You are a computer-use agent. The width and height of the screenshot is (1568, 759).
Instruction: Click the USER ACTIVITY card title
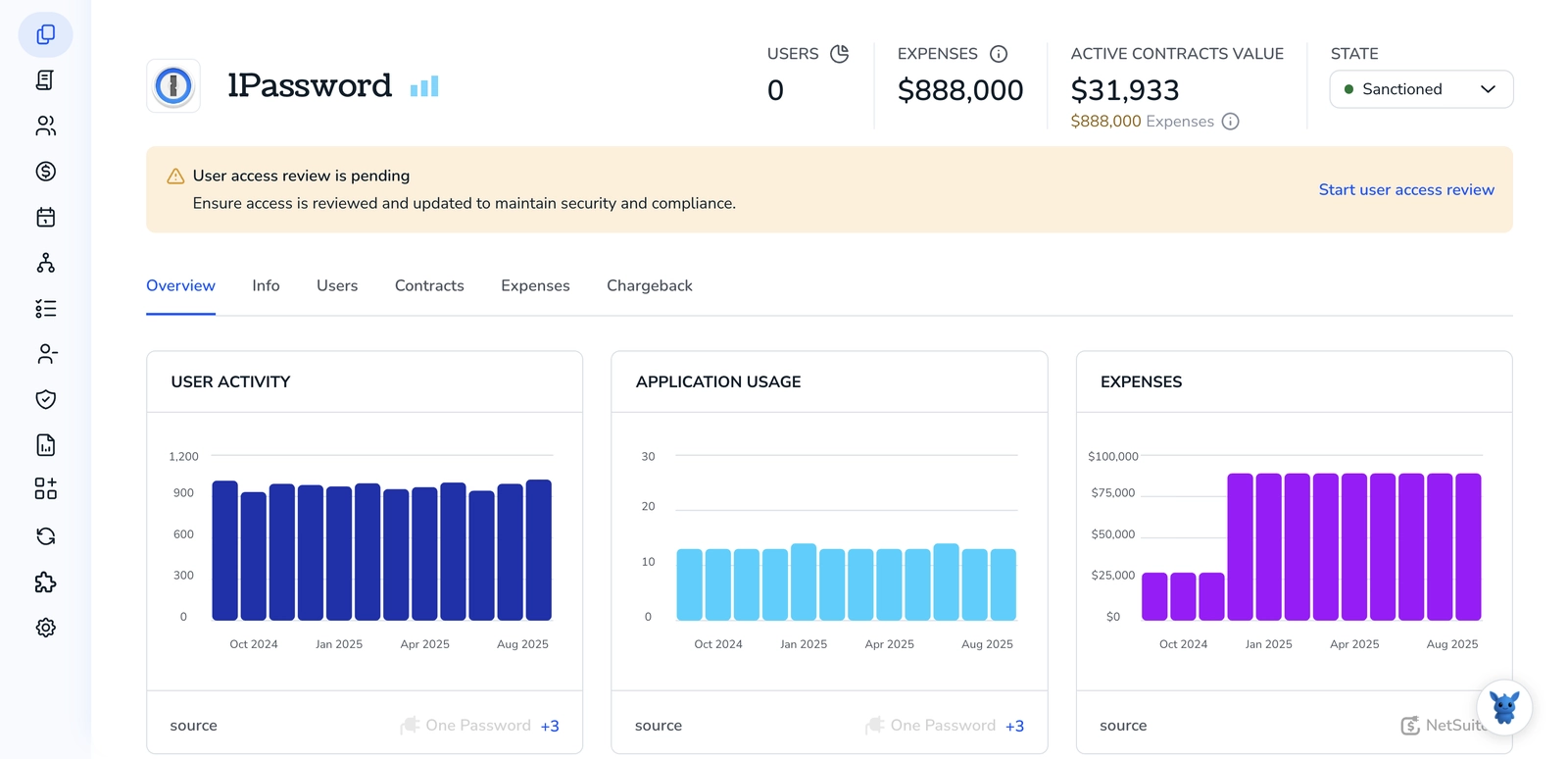coord(230,382)
